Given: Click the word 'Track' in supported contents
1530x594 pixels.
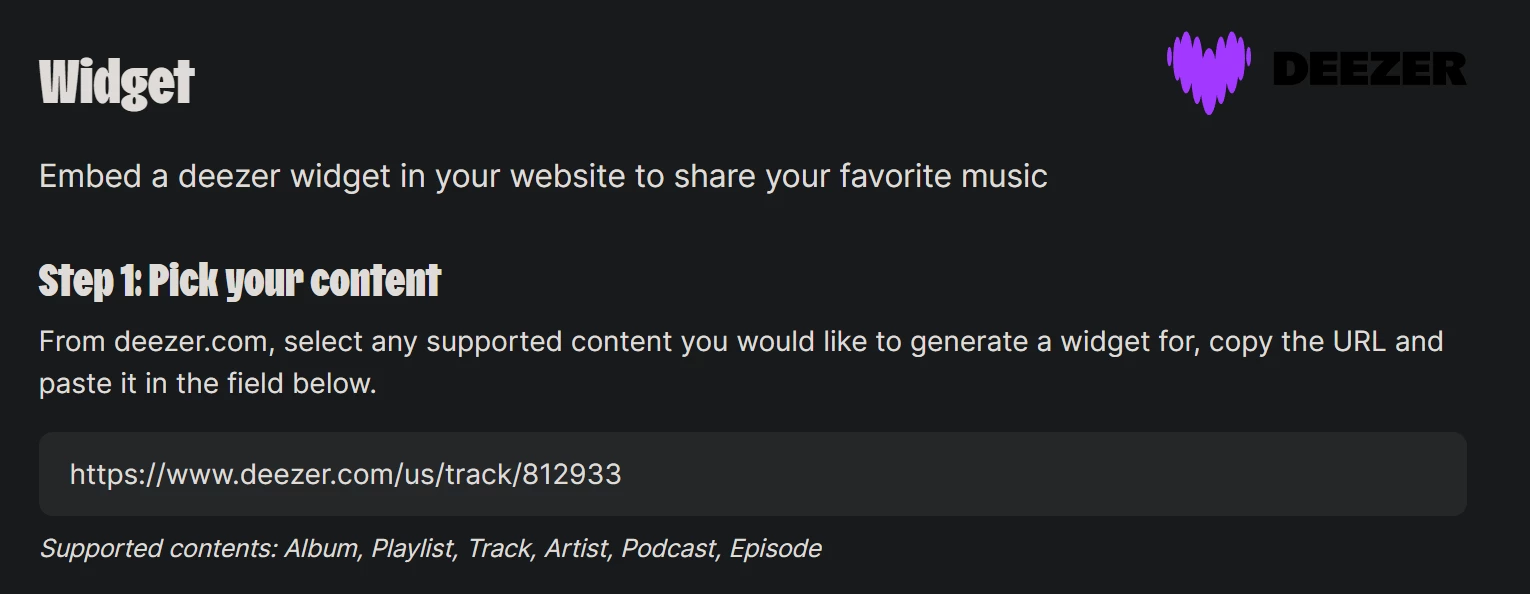Looking at the screenshot, I should [x=499, y=549].
